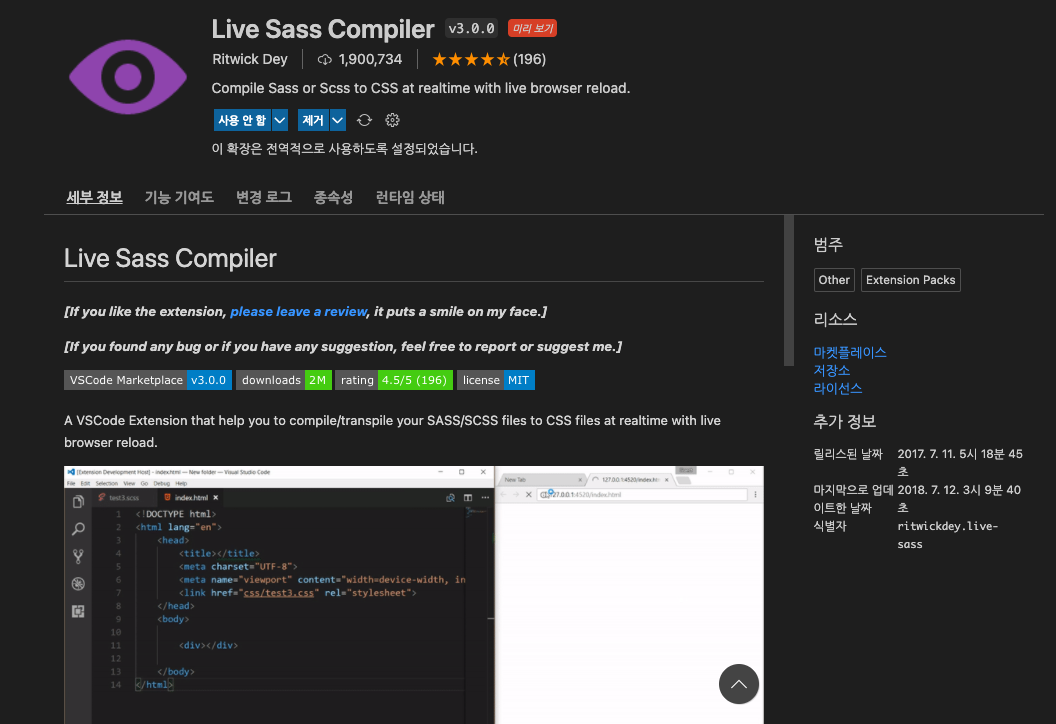The height and width of the screenshot is (724, 1056).
Task: Click the download count cloud icon
Action: point(325,59)
